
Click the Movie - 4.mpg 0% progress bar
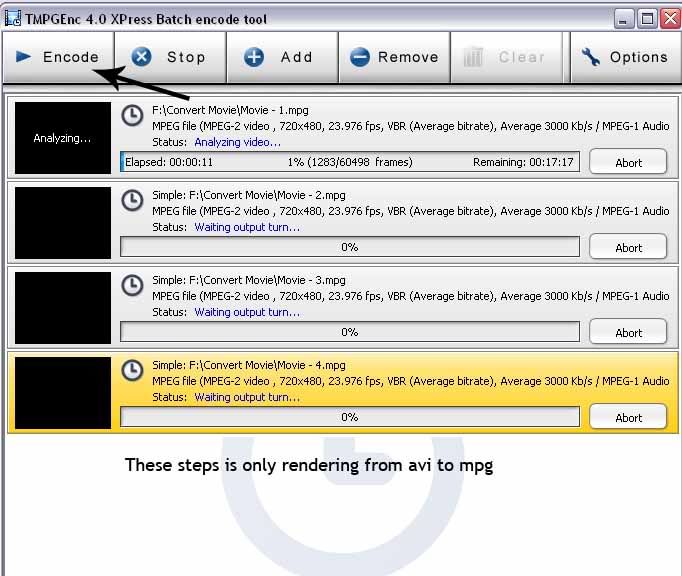[350, 417]
